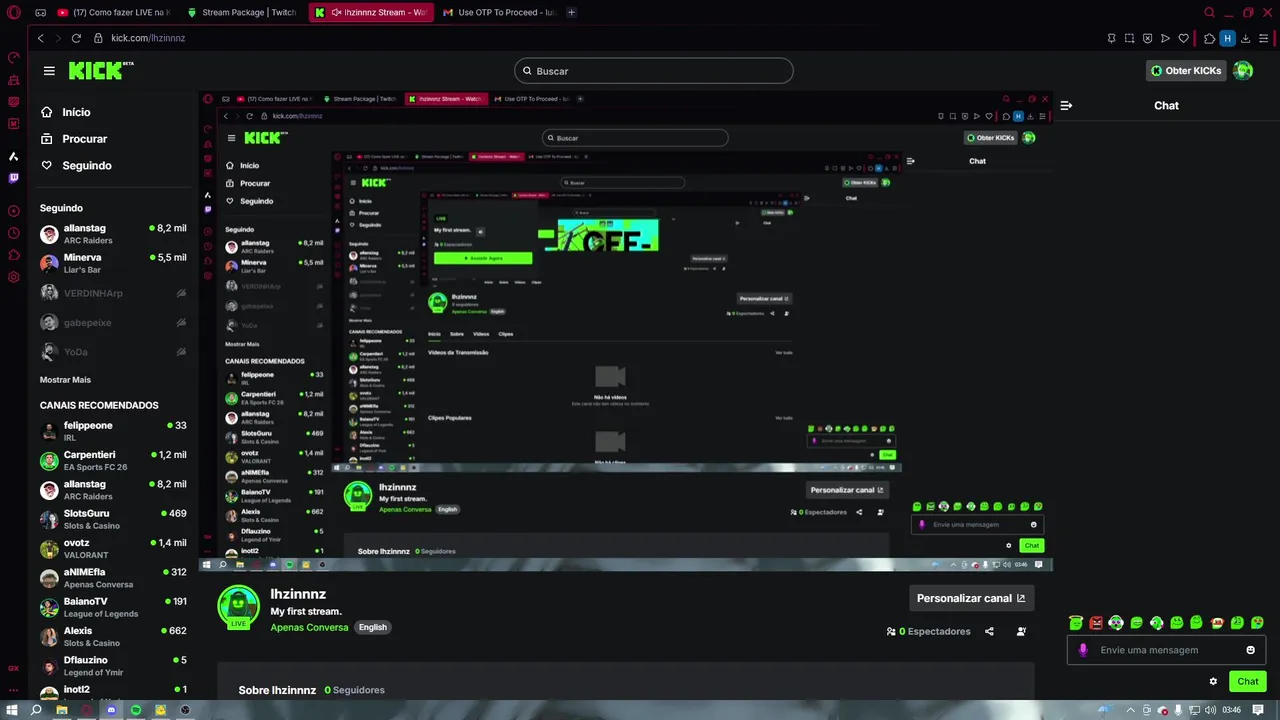1280x720 pixels.
Task: Click the stream share icon
Action: tap(989, 631)
